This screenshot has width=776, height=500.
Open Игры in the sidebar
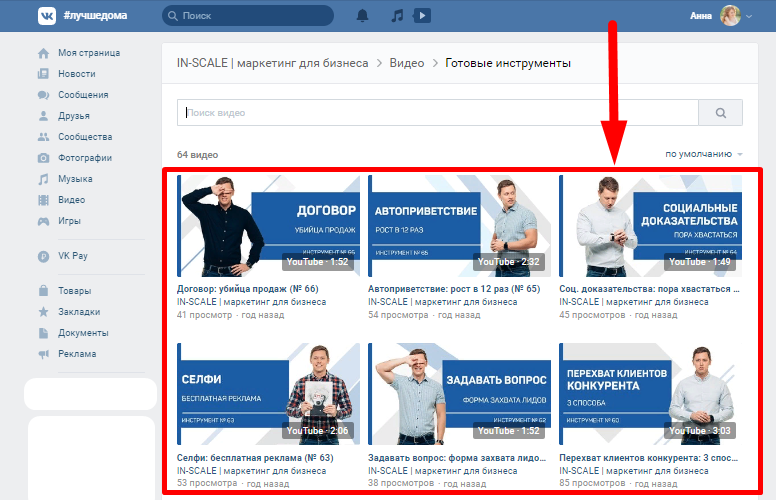click(69, 221)
